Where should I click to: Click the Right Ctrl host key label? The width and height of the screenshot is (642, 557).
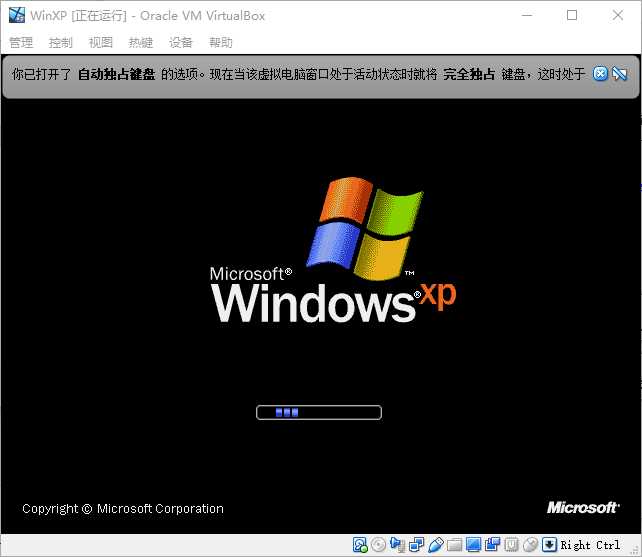click(x=590, y=545)
